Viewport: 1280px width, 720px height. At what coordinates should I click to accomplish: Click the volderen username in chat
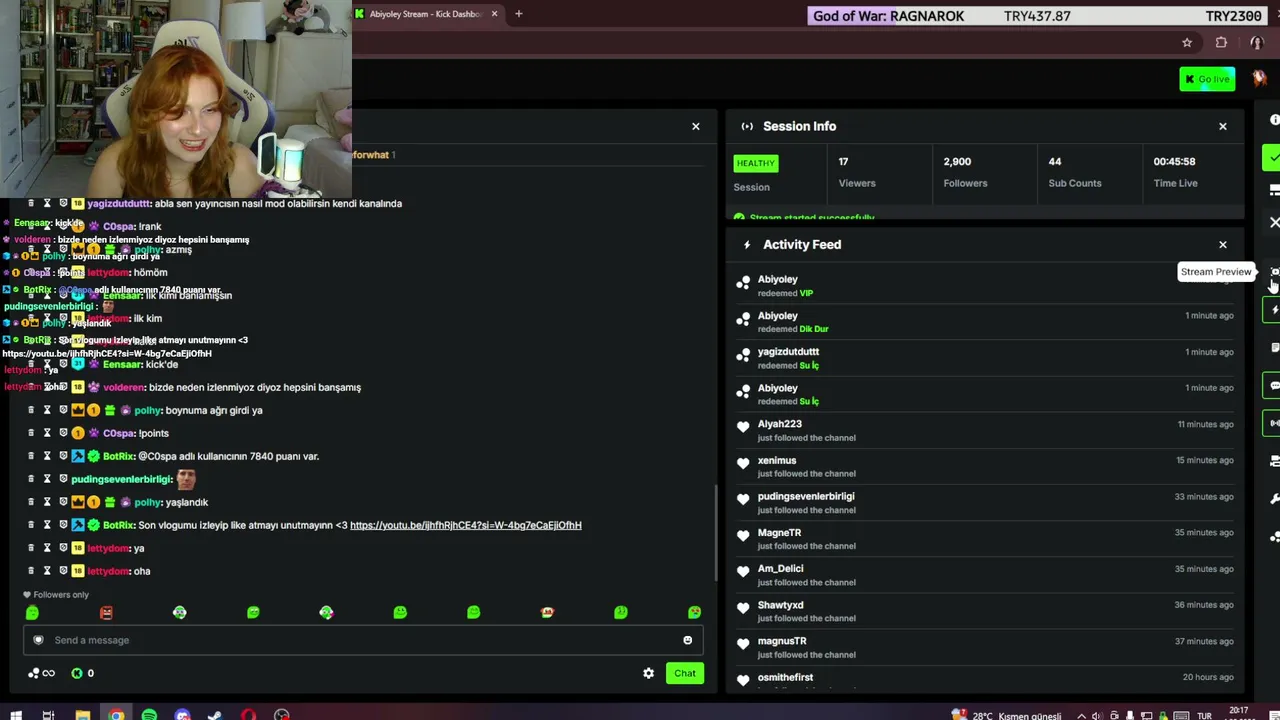pos(124,387)
